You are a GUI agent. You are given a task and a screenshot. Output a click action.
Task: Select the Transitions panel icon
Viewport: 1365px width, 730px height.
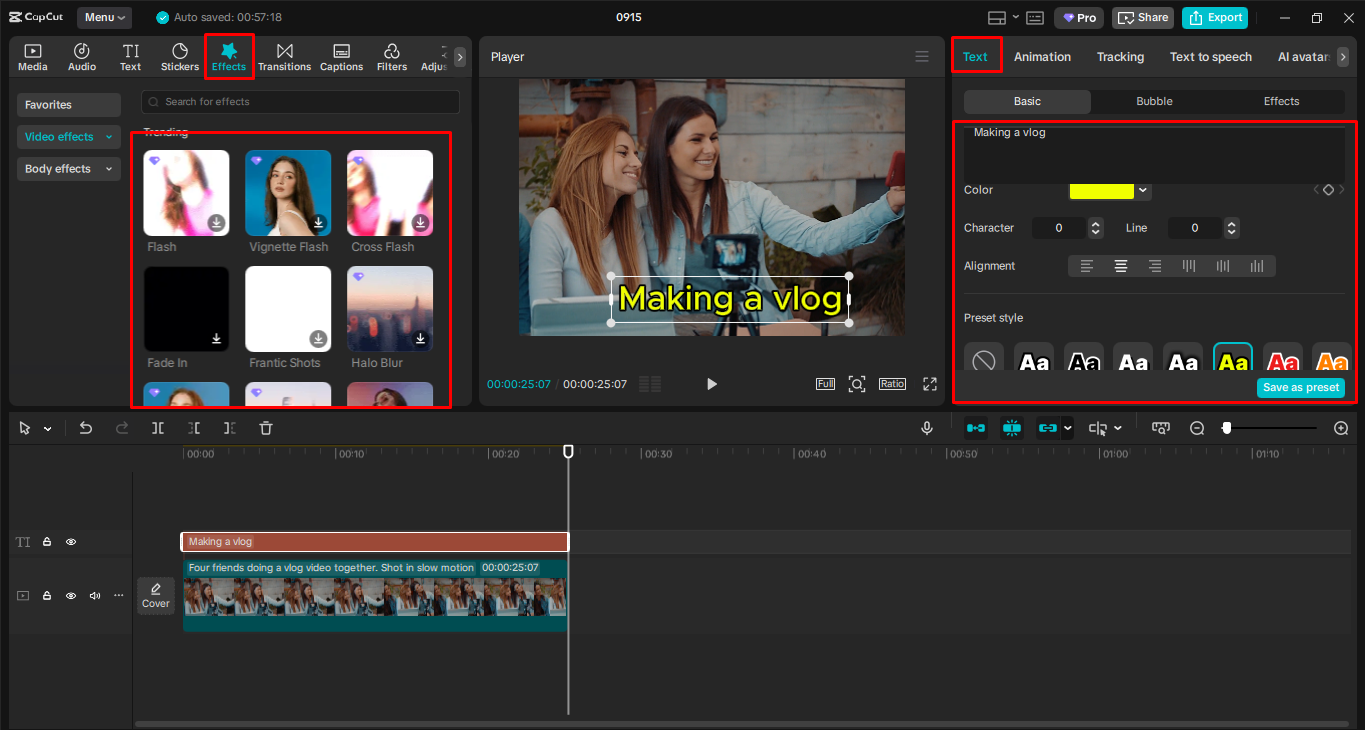(284, 56)
